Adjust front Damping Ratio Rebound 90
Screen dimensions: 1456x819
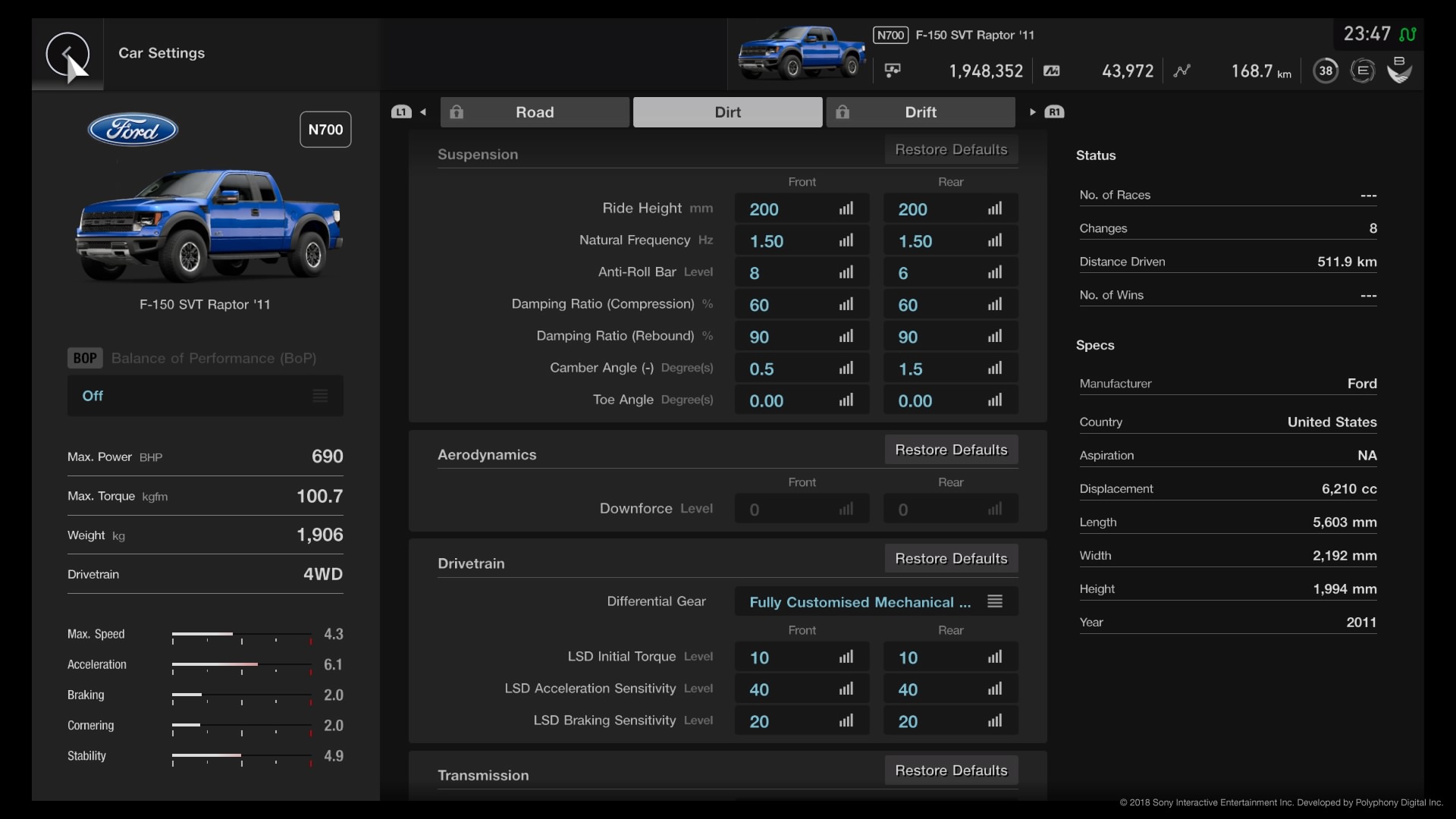pyautogui.click(x=802, y=337)
